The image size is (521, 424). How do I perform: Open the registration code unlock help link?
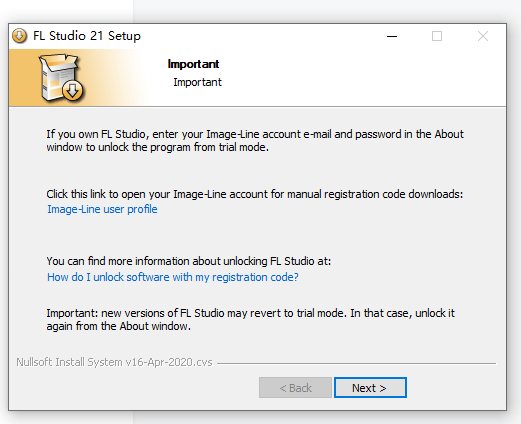click(173, 277)
